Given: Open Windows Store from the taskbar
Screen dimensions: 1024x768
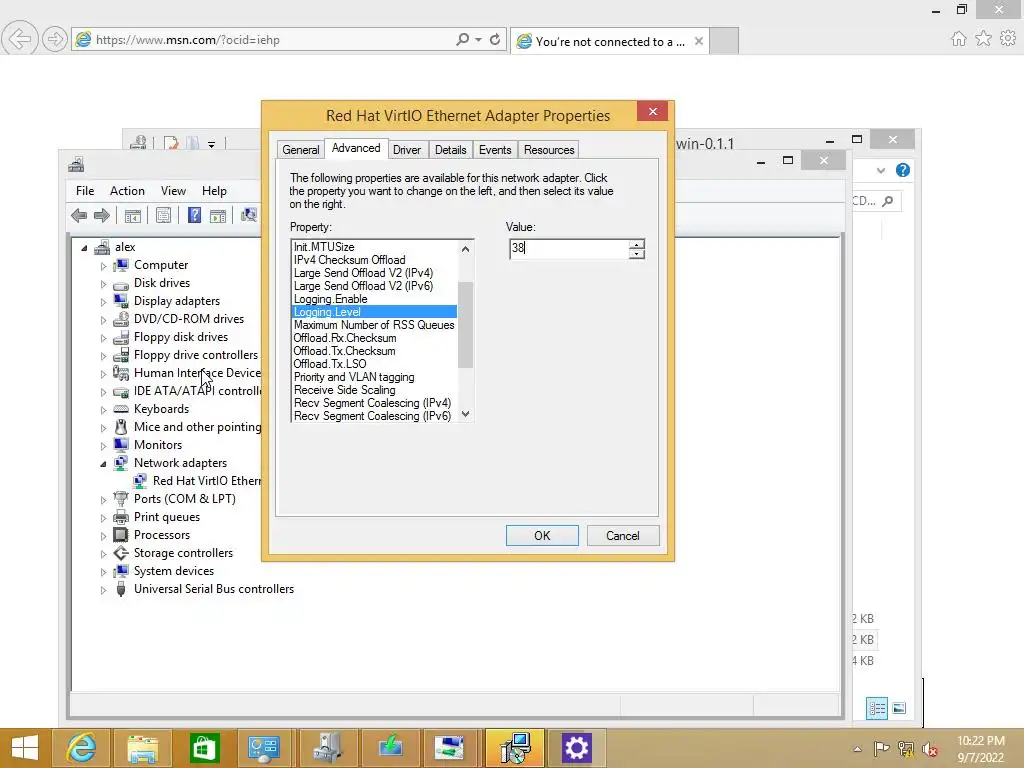Looking at the screenshot, I should point(204,748).
